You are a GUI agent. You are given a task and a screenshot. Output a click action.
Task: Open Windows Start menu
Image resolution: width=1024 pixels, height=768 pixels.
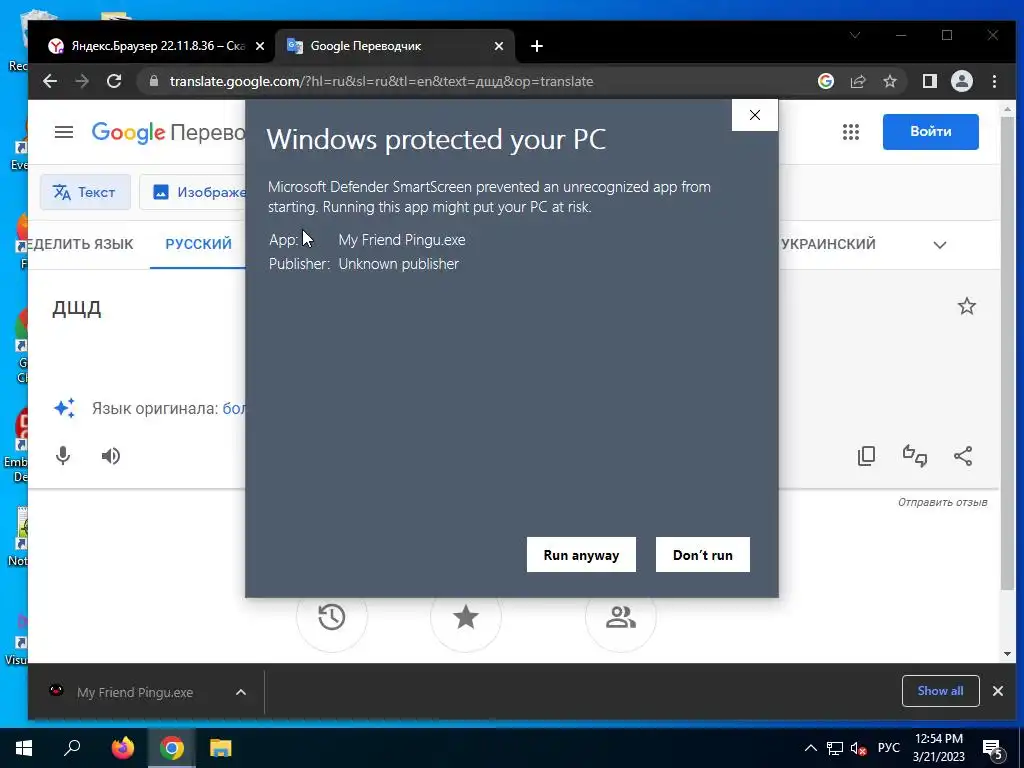click(x=24, y=748)
